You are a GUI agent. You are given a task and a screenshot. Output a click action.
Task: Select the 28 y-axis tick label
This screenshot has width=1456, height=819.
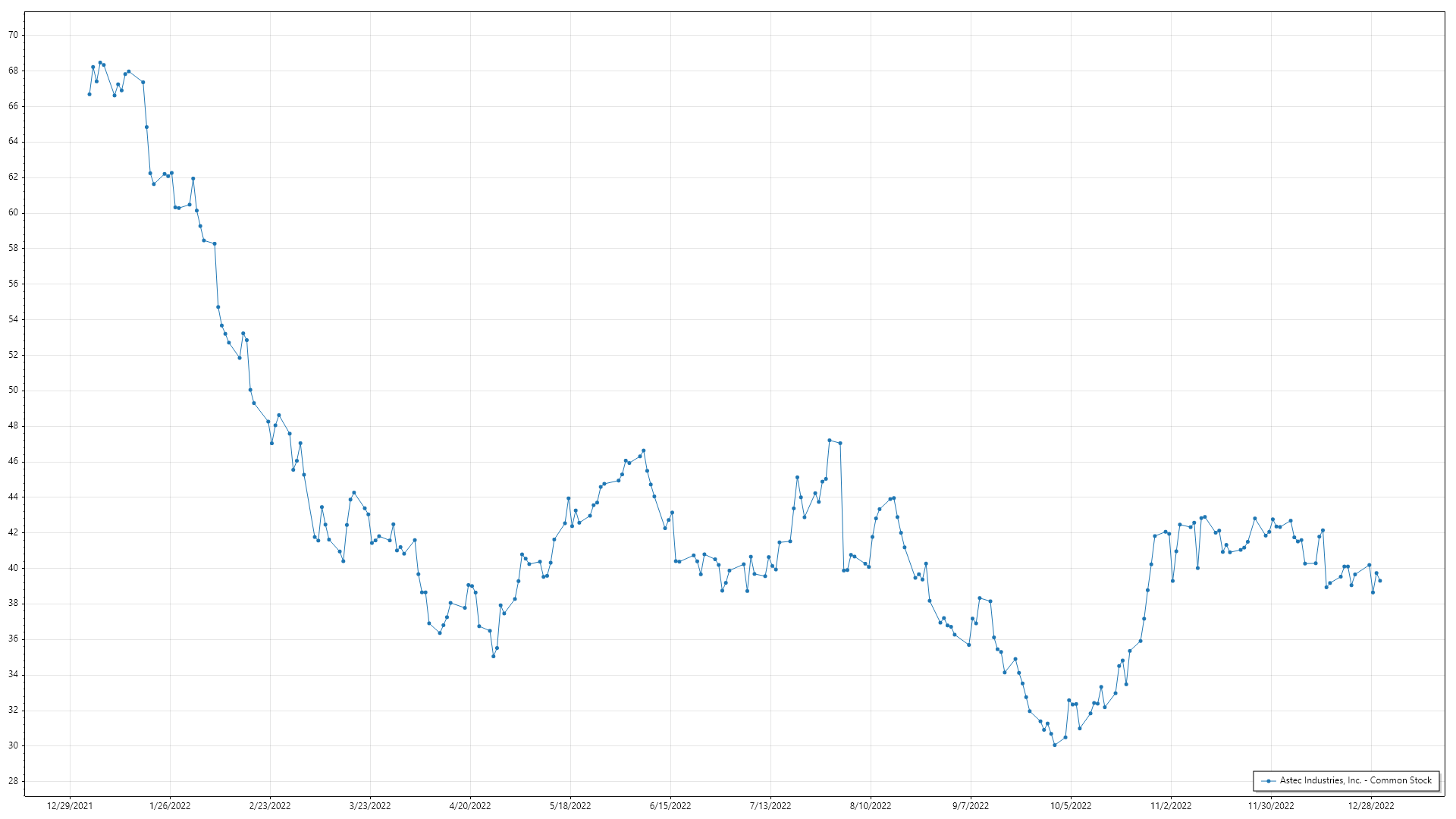13,781
